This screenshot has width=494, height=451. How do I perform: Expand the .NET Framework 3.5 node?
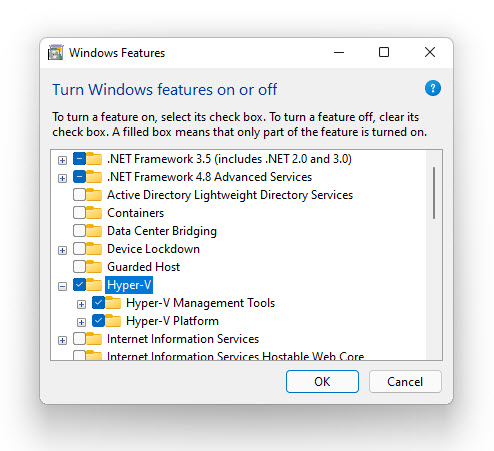[x=62, y=160]
